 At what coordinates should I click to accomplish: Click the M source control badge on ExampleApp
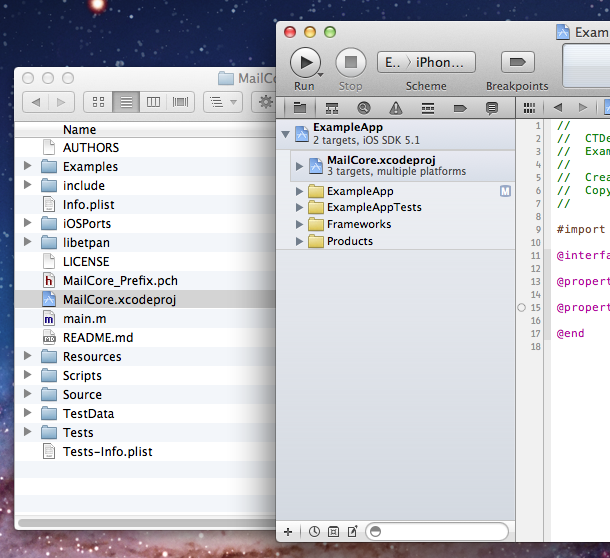point(505,191)
